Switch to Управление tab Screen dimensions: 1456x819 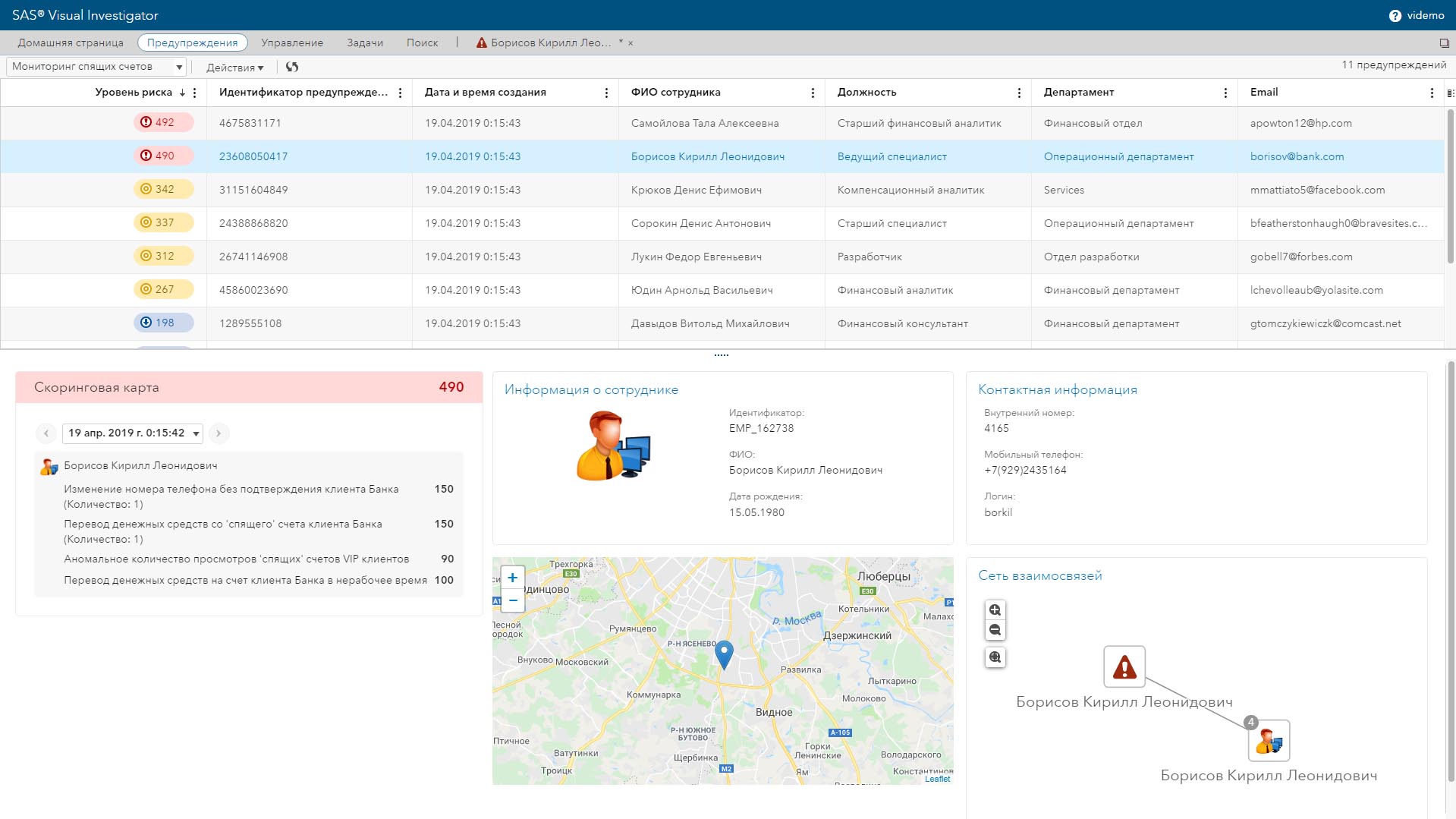[292, 43]
